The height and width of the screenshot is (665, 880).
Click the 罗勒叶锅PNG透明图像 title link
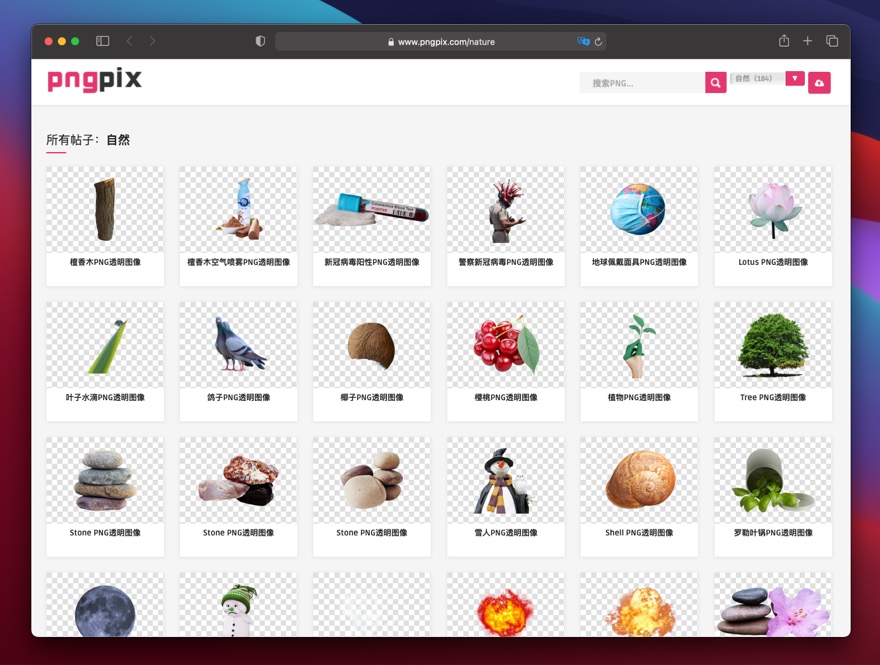coord(773,533)
